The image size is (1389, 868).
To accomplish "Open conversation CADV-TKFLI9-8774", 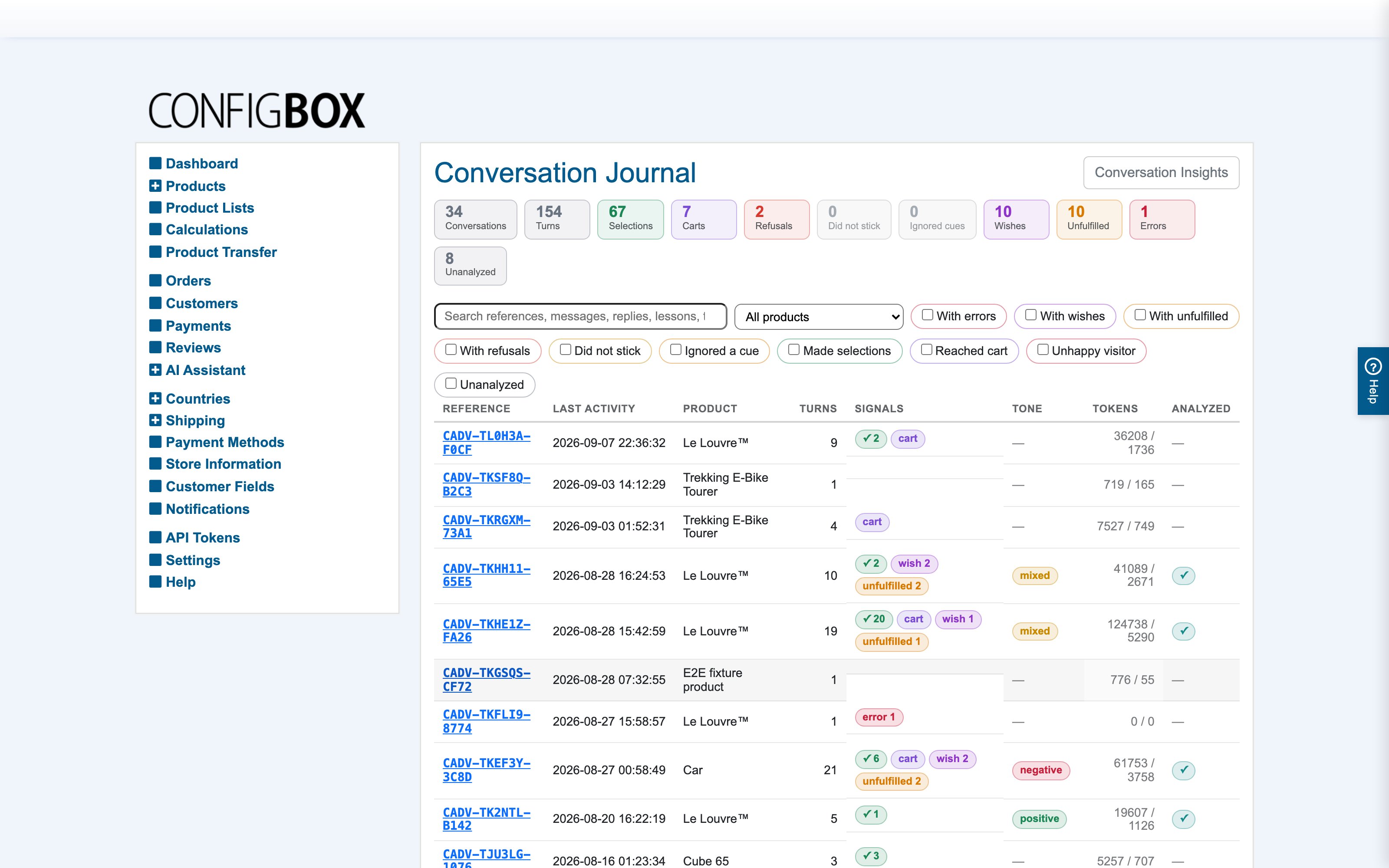I will click(x=486, y=721).
